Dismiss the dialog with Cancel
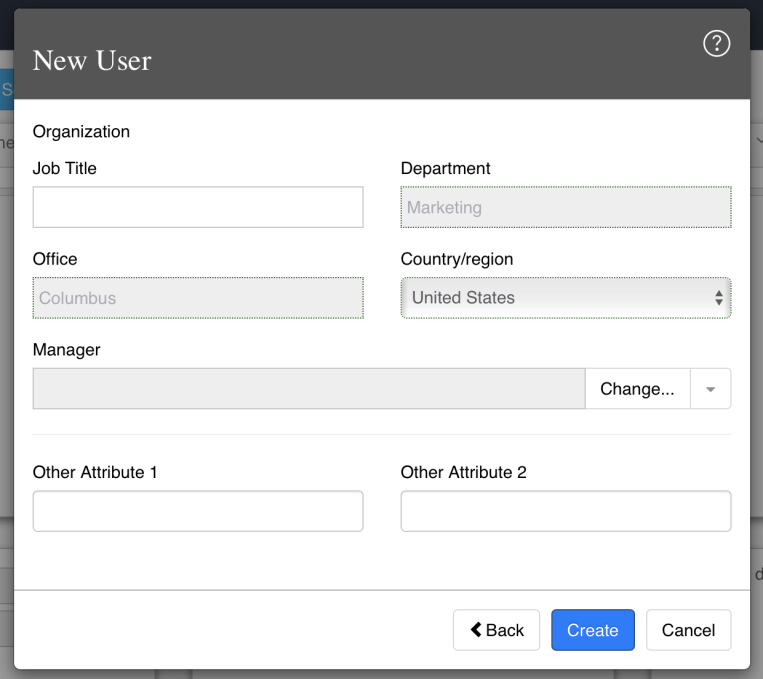This screenshot has width=763, height=679. coord(688,630)
